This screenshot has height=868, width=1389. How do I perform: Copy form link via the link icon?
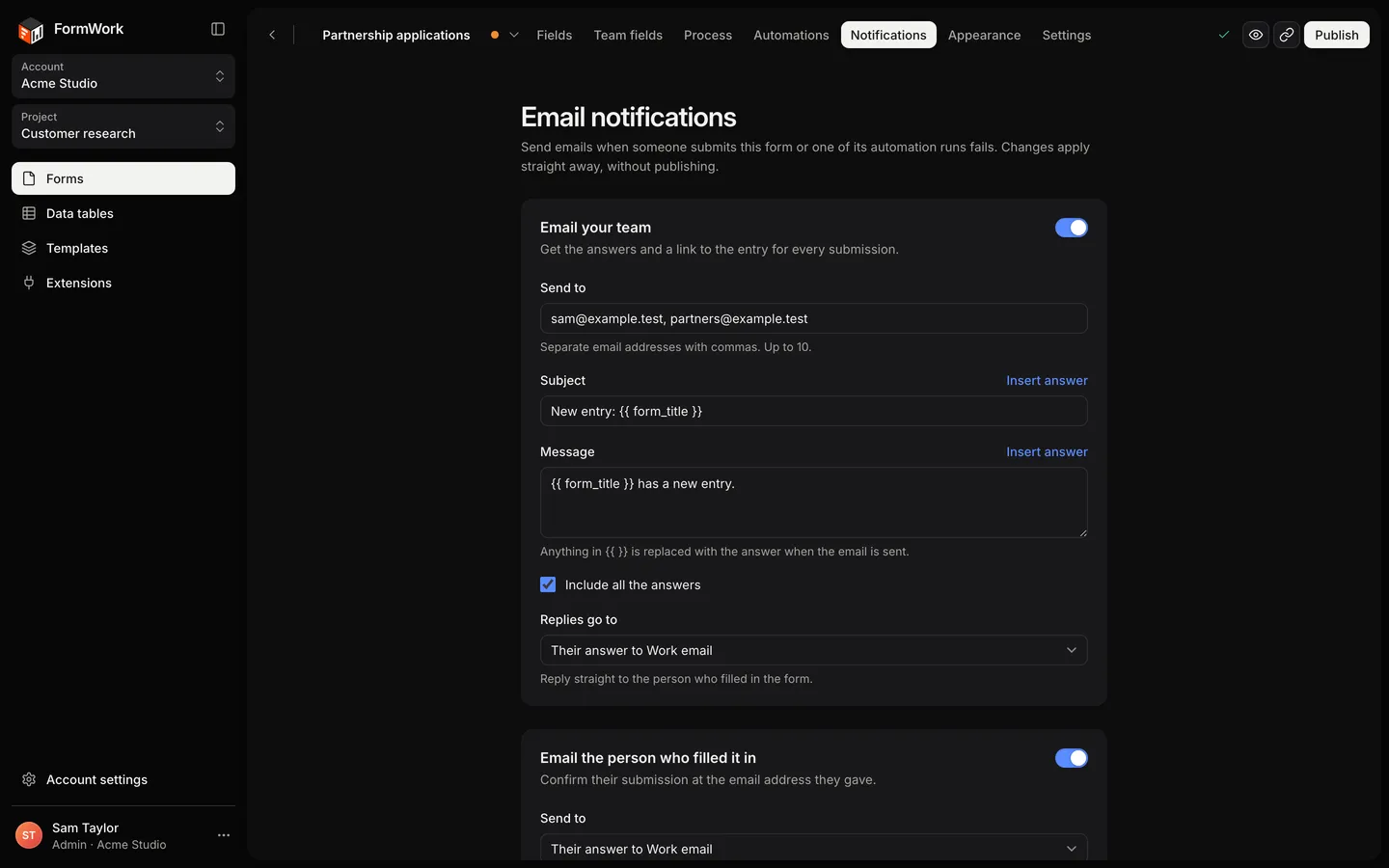1287,35
